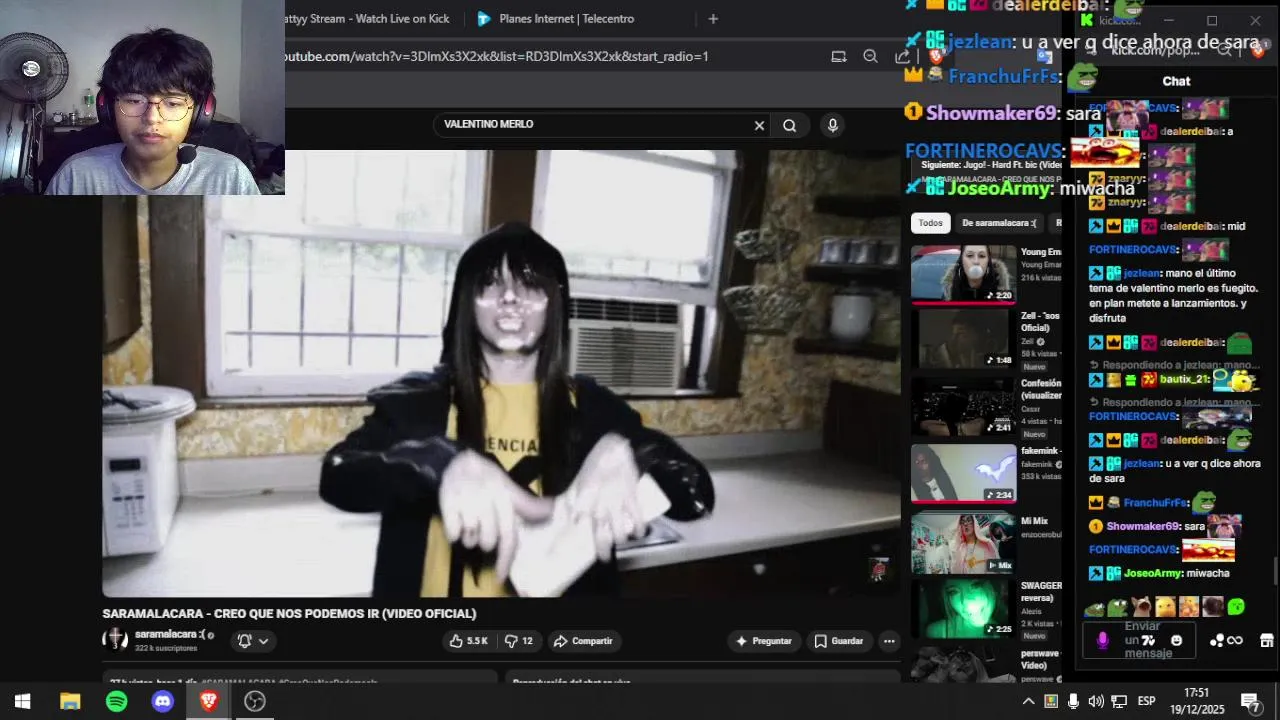1280x720 pixels.
Task: Like the video with 5.5 K likes
Action: coord(468,641)
